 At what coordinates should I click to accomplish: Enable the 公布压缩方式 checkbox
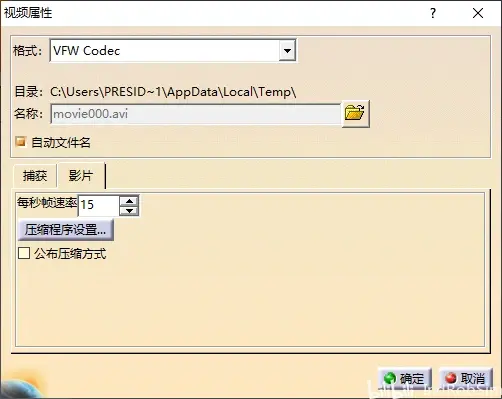[24, 253]
